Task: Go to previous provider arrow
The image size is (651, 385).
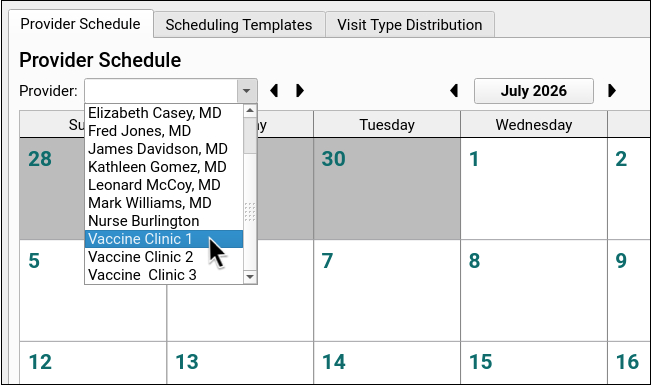Action: pos(274,91)
